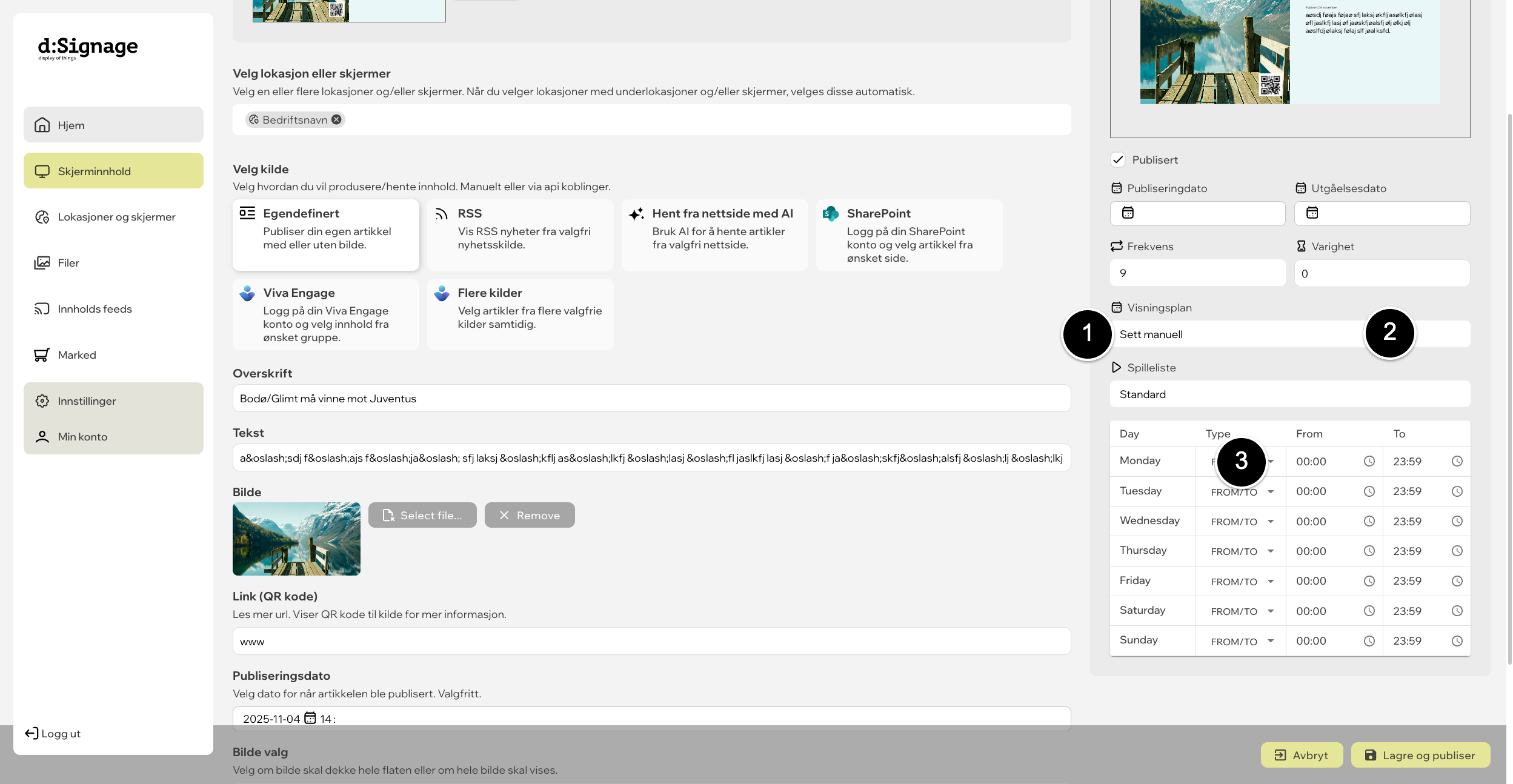
Task: Edit Tuesday To time 23:59
Action: click(1407, 491)
